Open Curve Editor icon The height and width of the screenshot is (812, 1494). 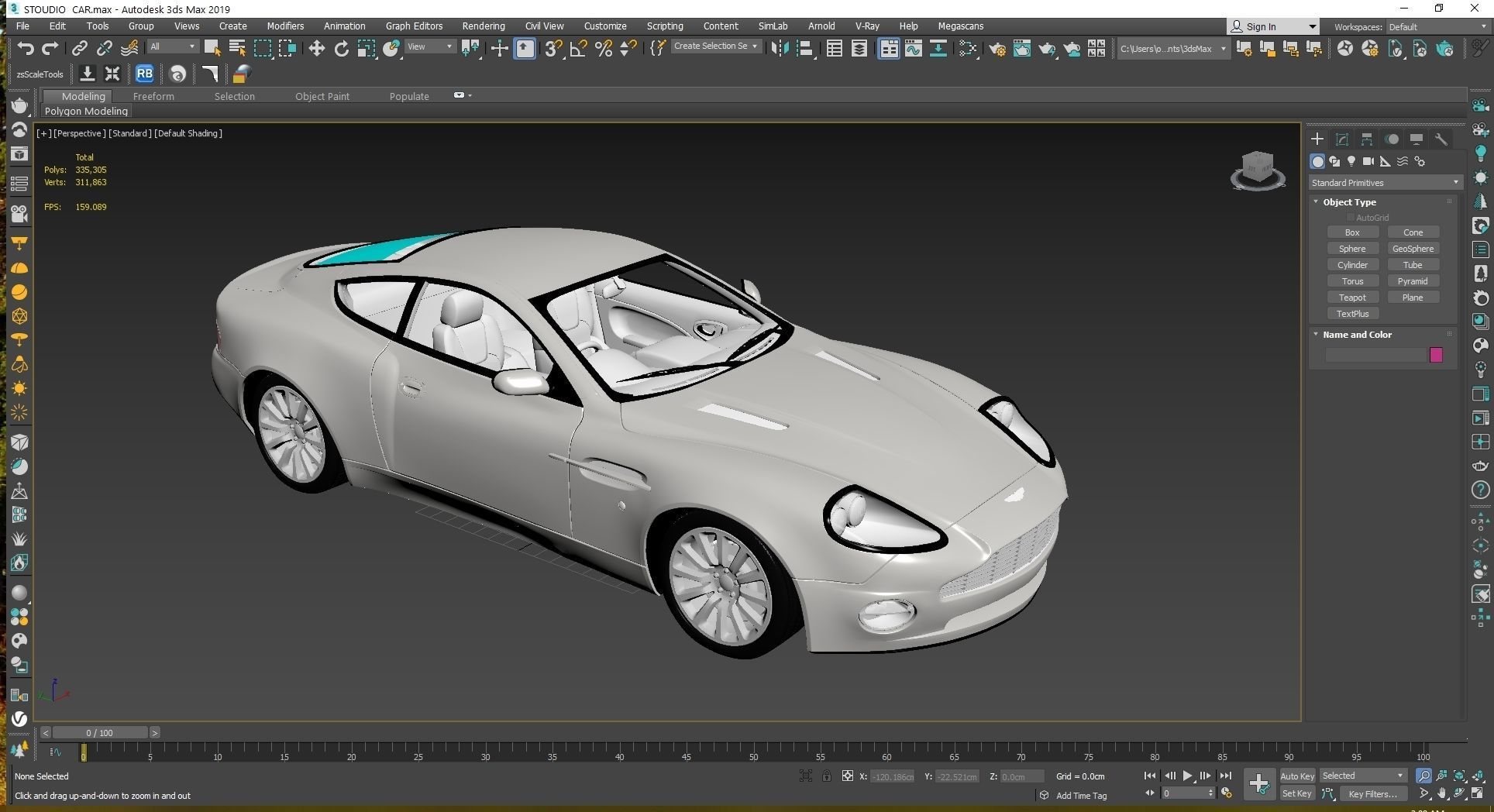click(x=913, y=48)
